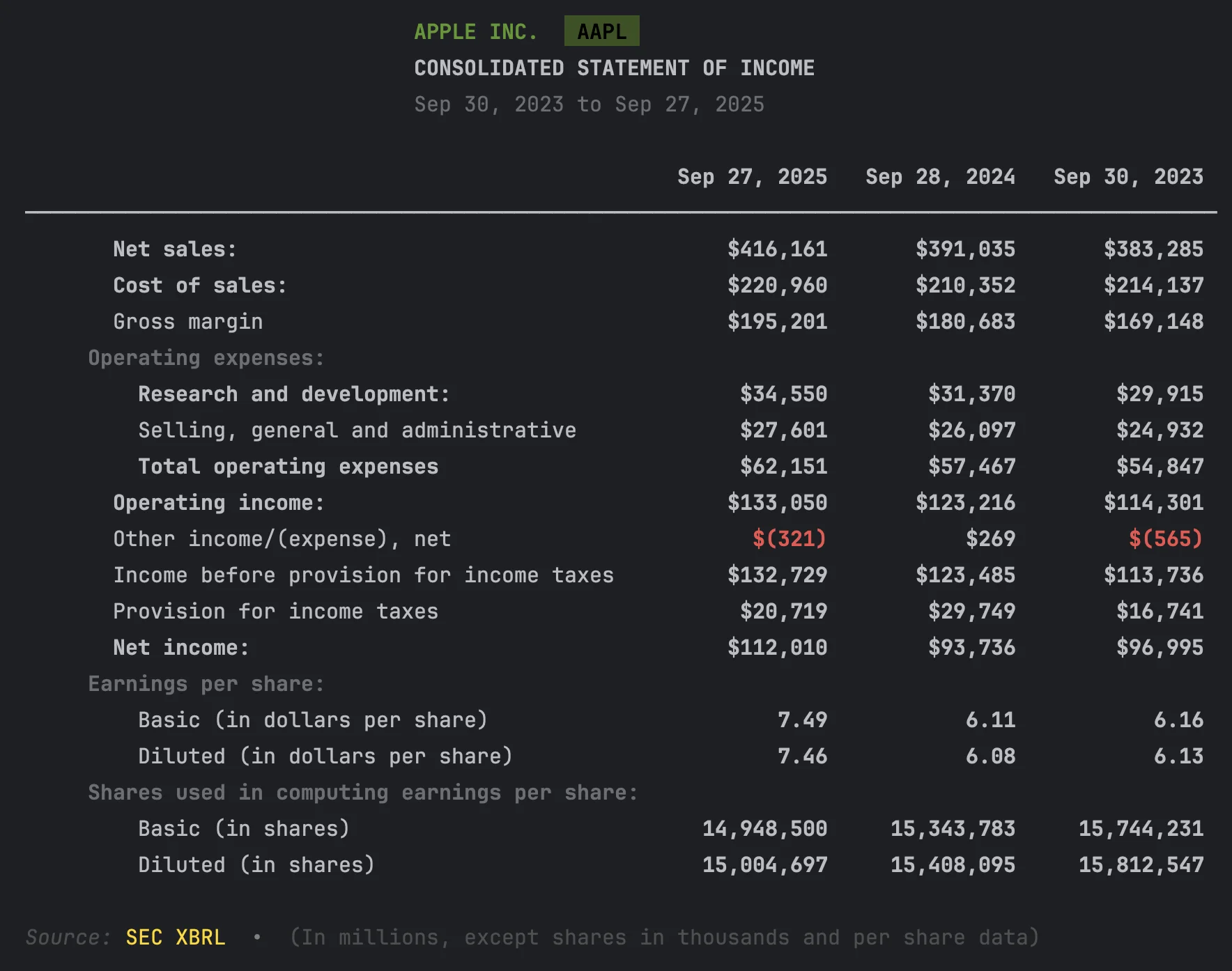Click the Cost of sales row label

click(200, 286)
